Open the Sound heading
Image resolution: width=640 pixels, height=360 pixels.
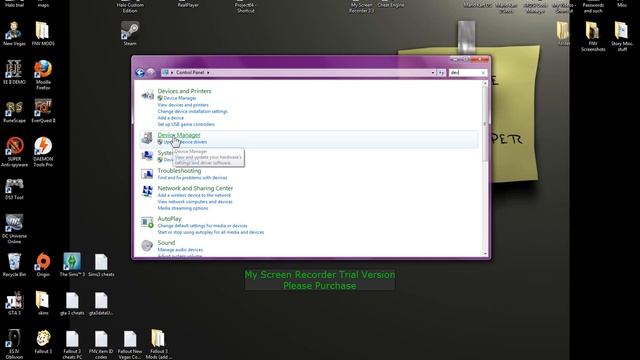[x=166, y=242]
